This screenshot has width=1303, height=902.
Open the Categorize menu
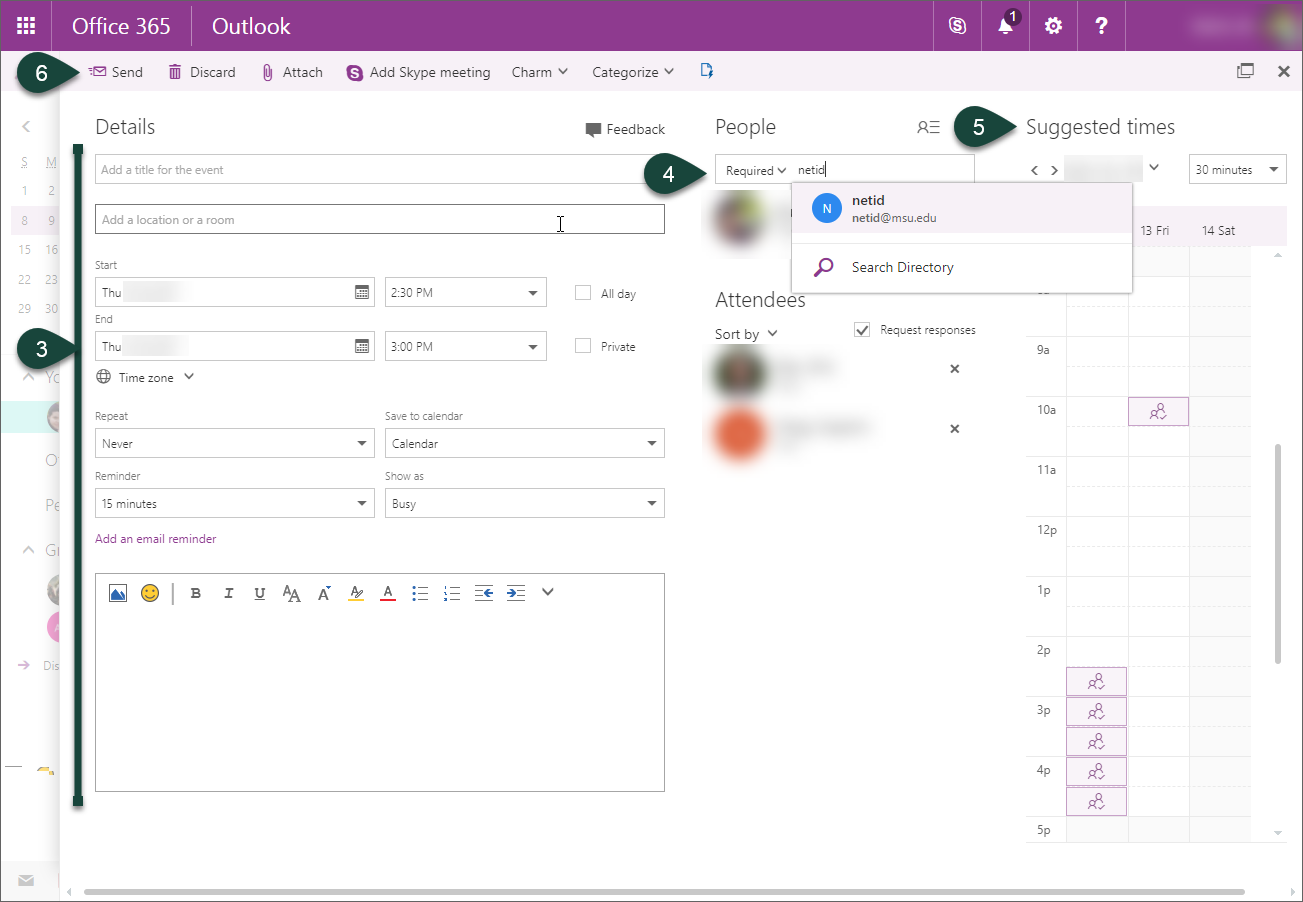click(x=632, y=72)
